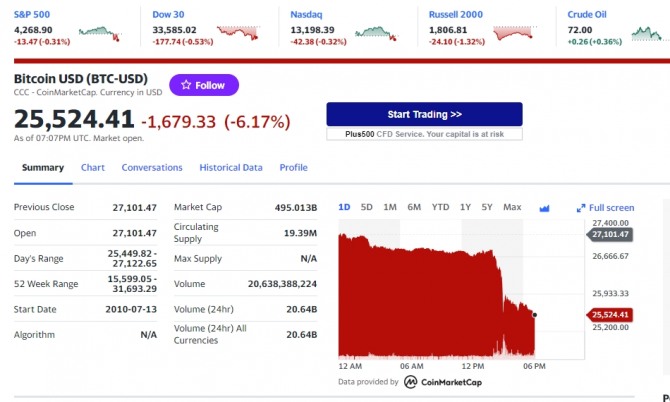Open the Crude Oil quote link
Viewport: 670px width, 402px height.
coord(587,15)
